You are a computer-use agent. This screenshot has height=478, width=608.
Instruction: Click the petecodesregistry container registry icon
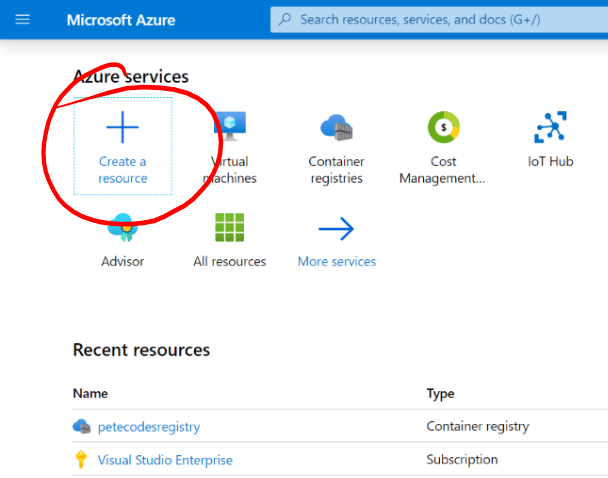click(82, 426)
